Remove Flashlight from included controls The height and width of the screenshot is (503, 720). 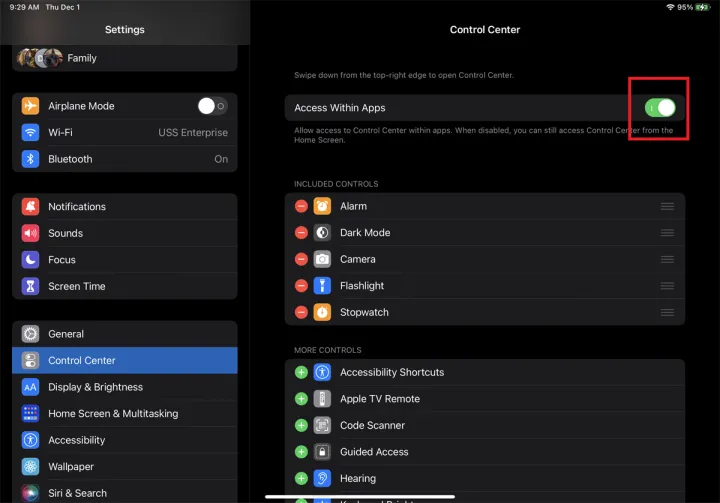point(301,286)
